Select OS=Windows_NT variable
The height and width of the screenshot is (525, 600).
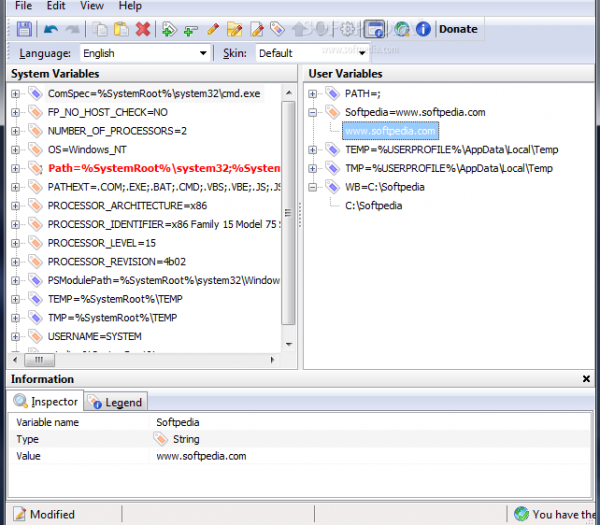coord(87,150)
